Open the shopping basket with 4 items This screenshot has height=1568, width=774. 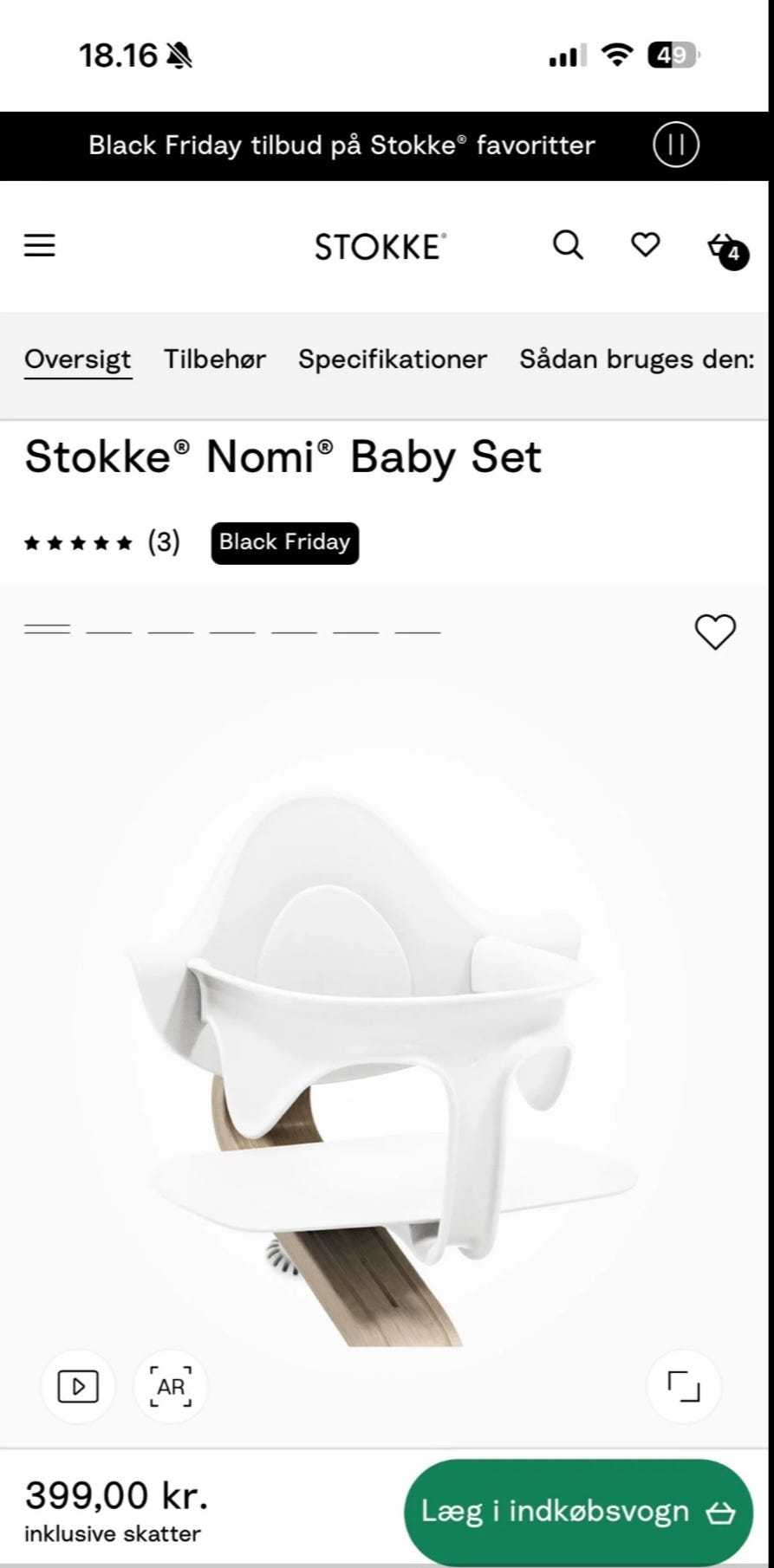pyautogui.click(x=725, y=249)
